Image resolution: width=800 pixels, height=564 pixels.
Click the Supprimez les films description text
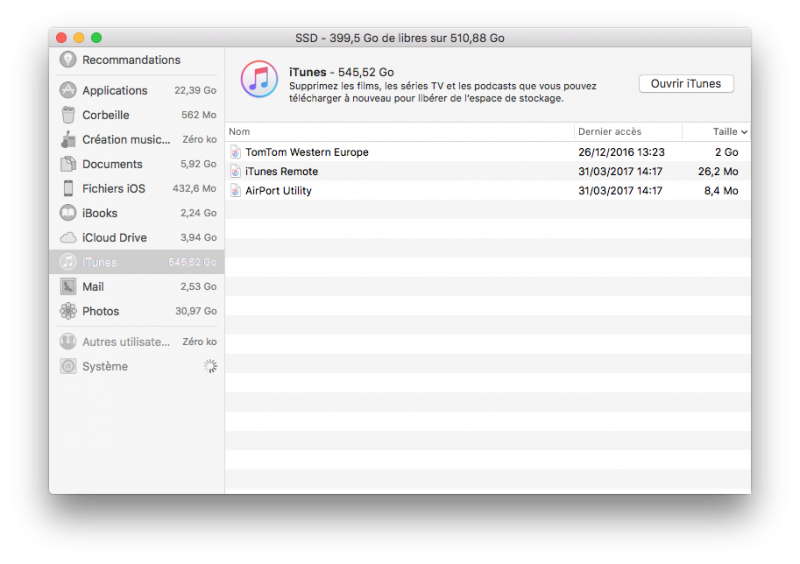(442, 92)
